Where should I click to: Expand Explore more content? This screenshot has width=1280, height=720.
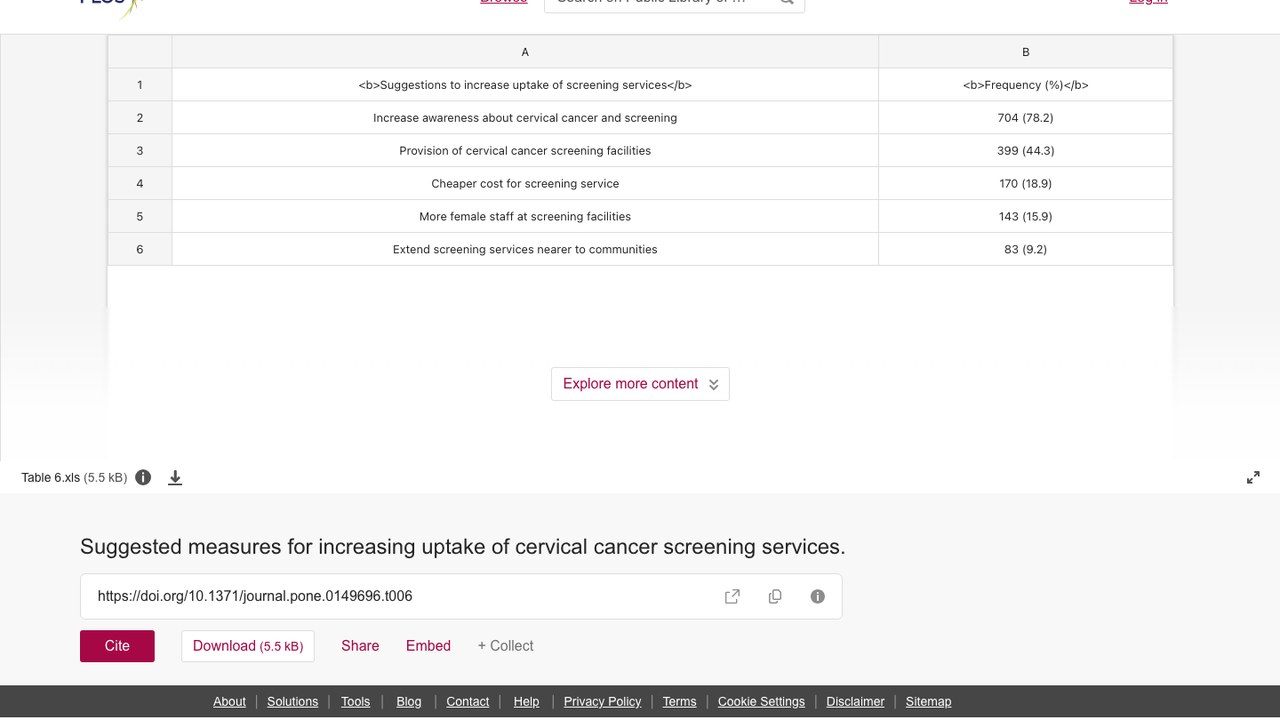pos(640,384)
